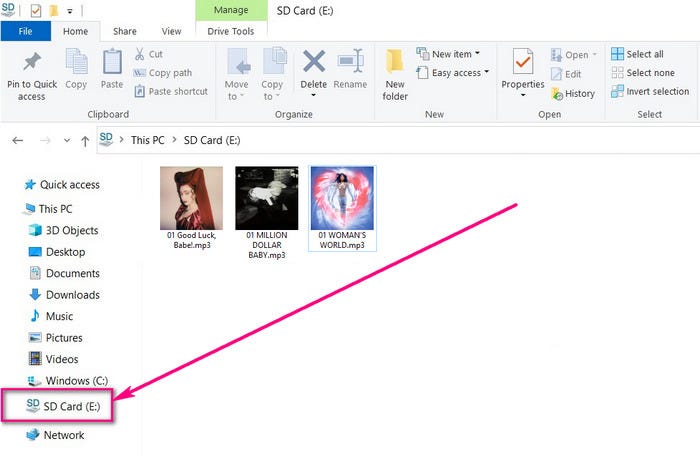Open Desktop in the sidebar

tap(57, 252)
